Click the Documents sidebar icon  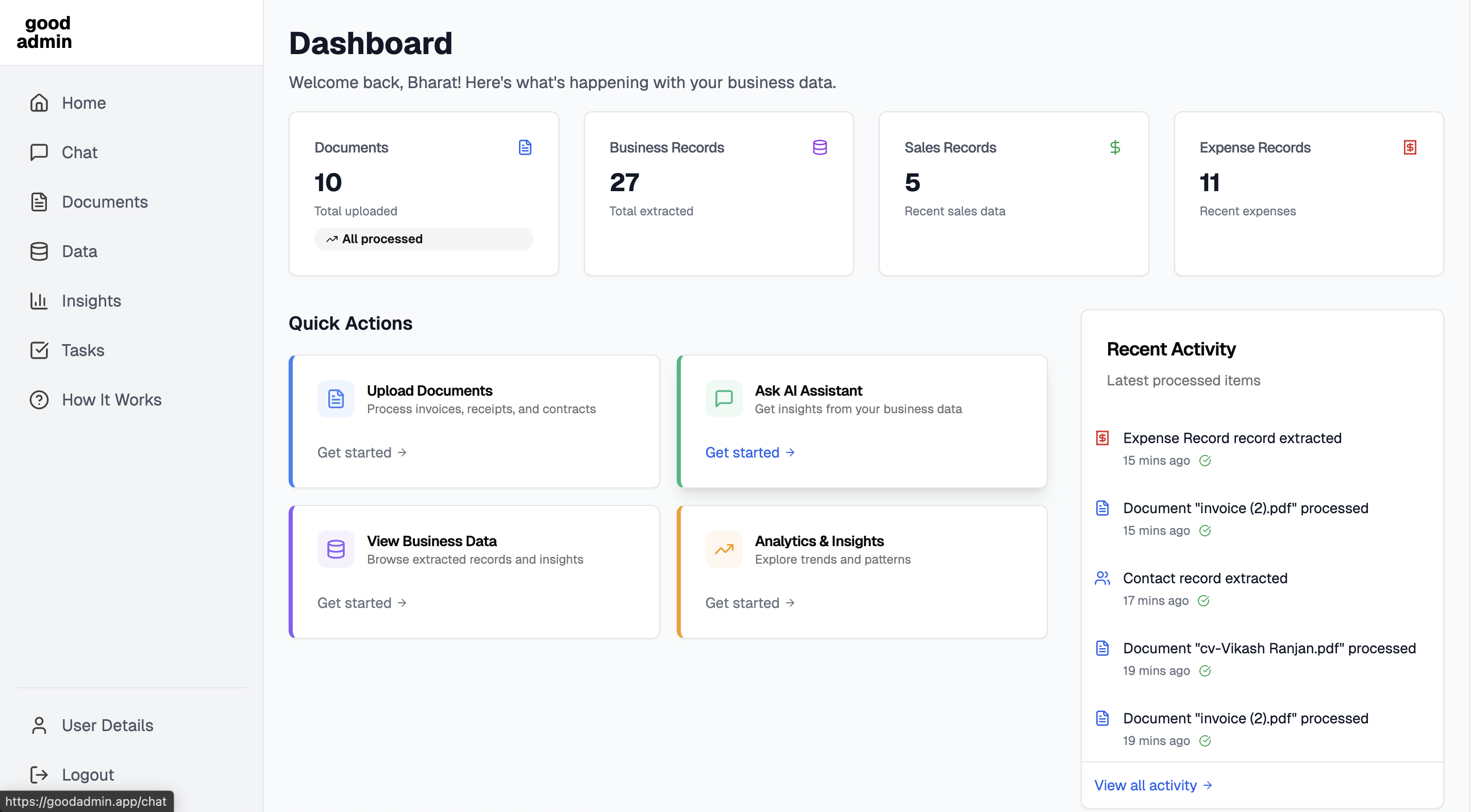[x=39, y=202]
